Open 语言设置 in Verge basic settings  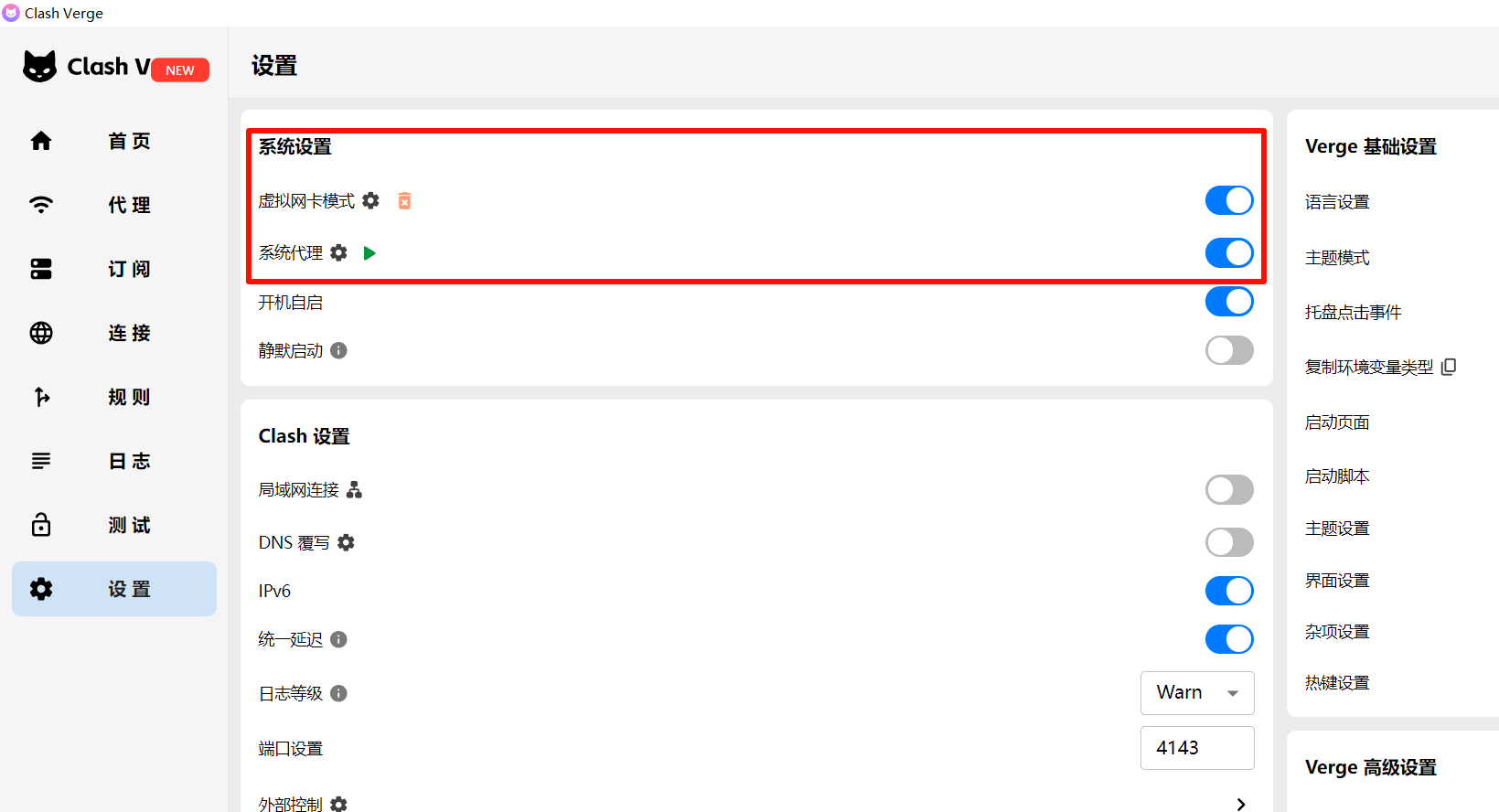pyautogui.click(x=1337, y=202)
